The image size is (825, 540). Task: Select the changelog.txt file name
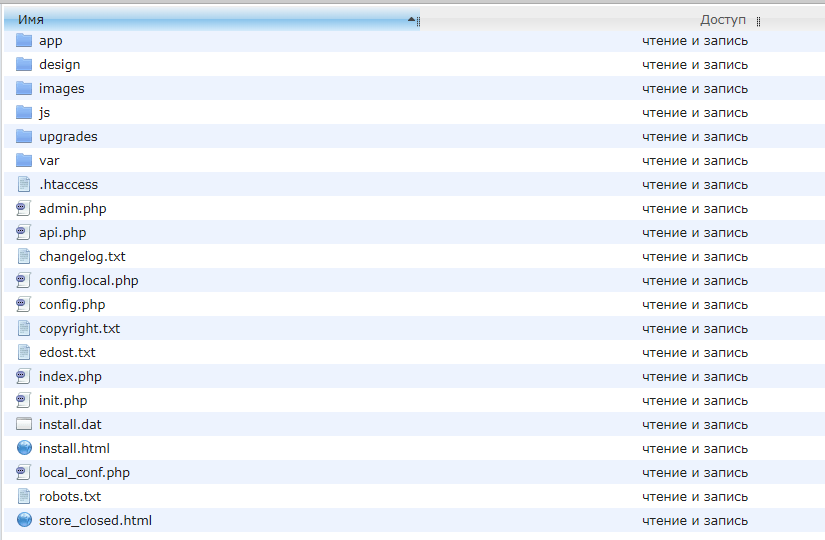[82, 257]
